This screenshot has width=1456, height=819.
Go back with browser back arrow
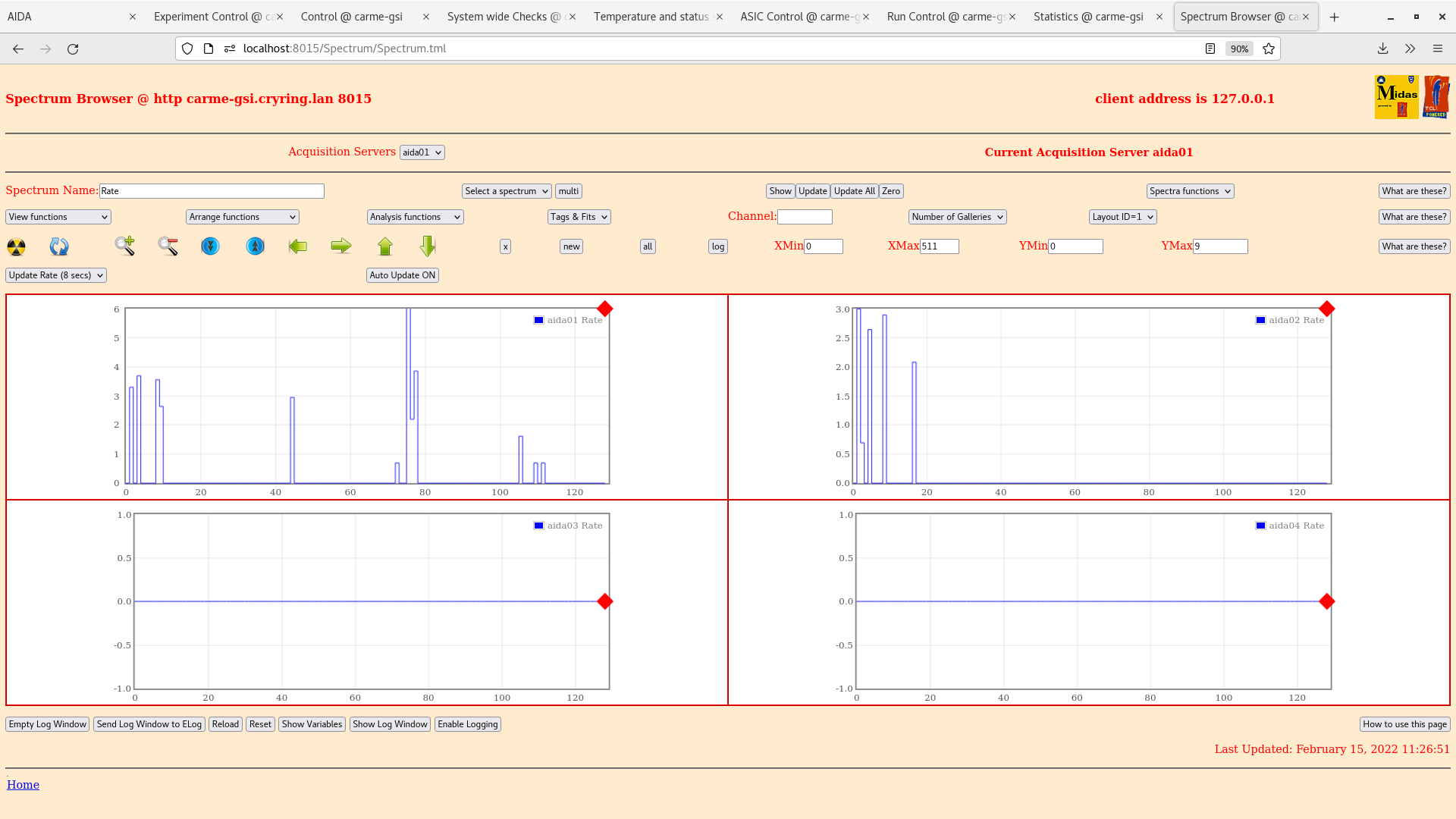click(18, 49)
